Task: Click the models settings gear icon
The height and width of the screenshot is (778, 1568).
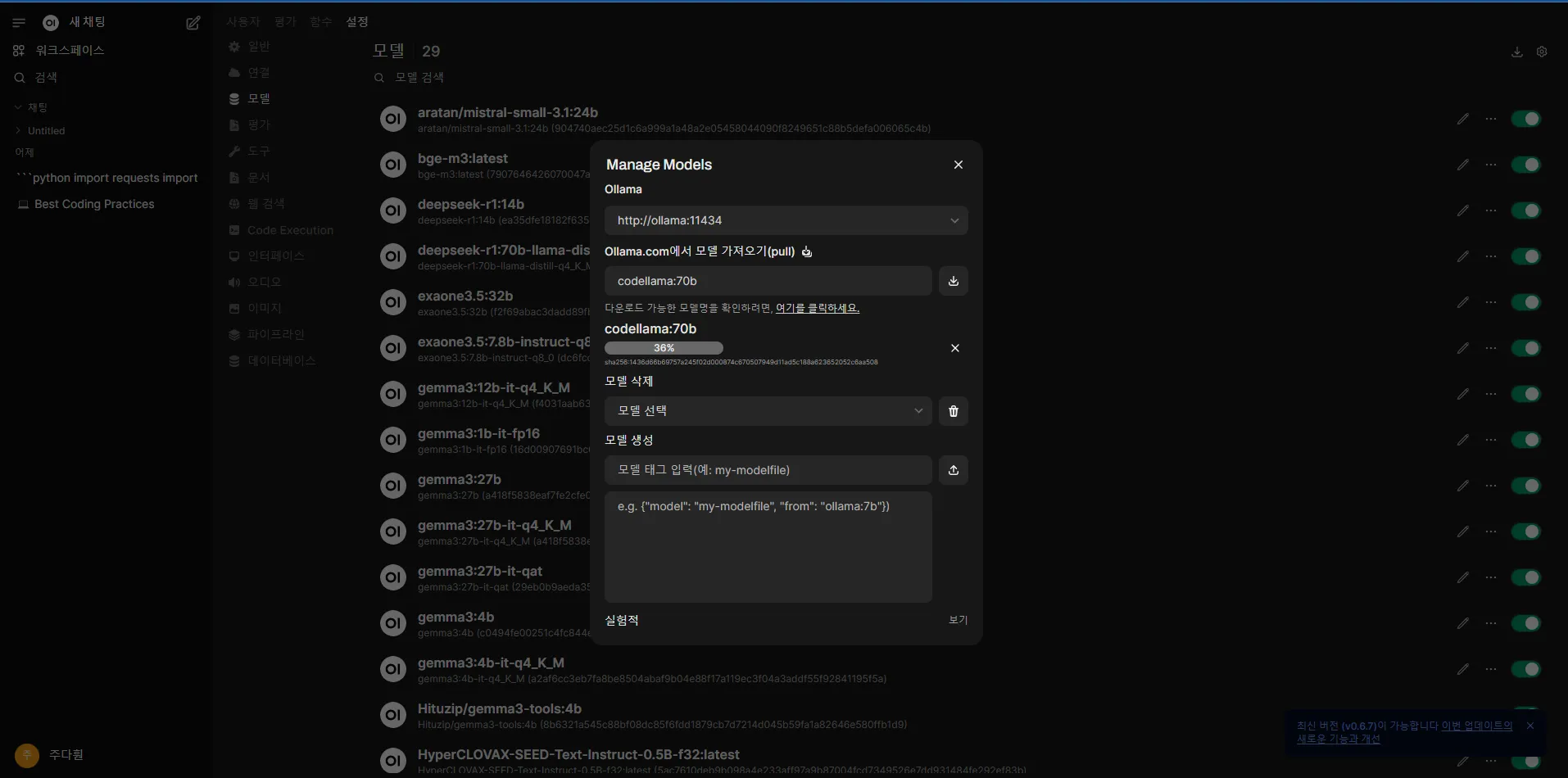Action: 1542,52
